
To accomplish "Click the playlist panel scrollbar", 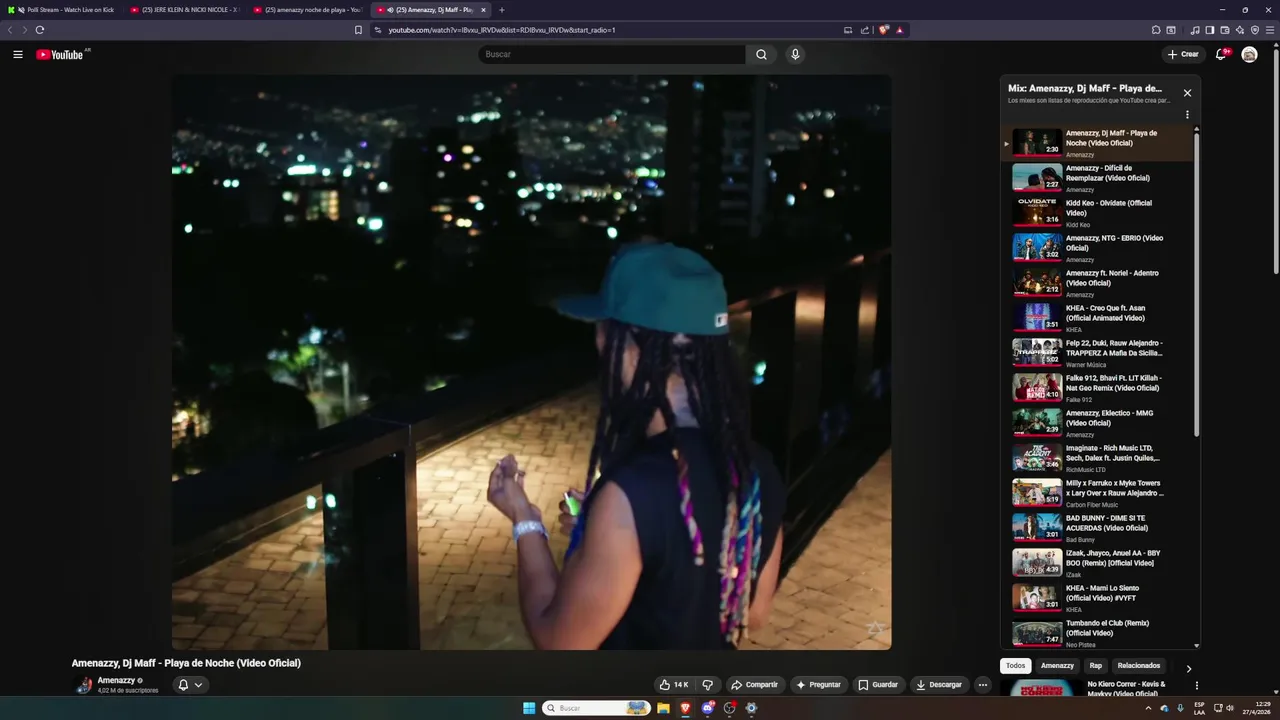I will 1196,285.
